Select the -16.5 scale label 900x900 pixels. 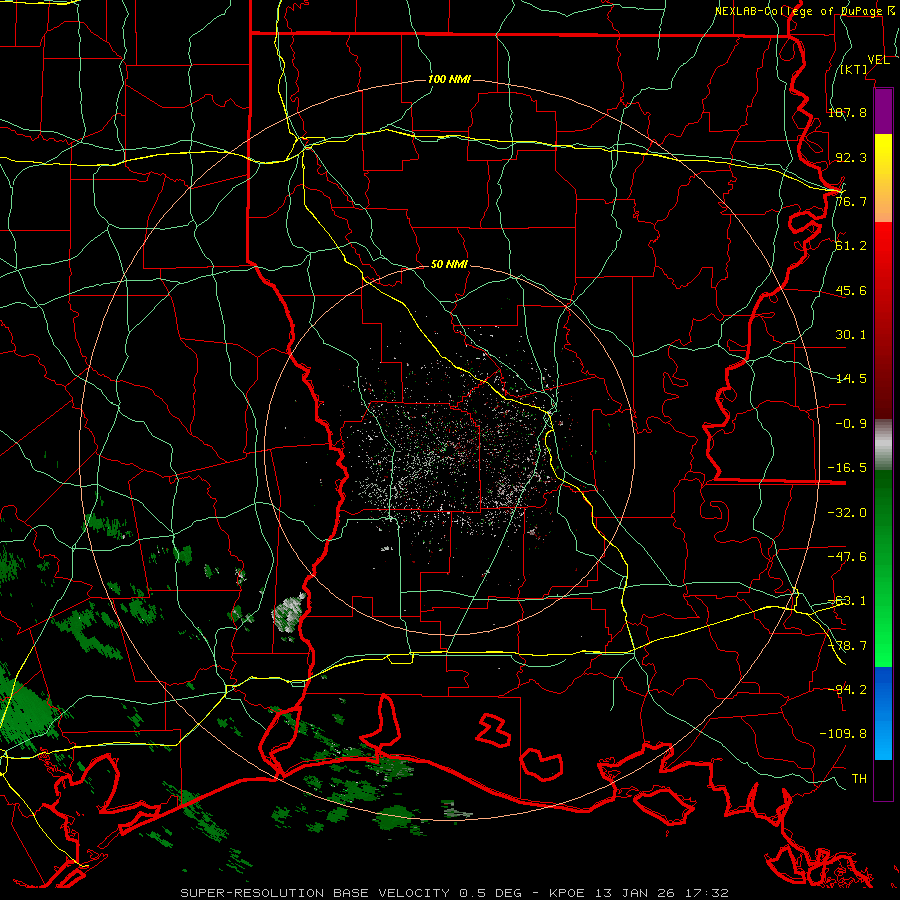pyautogui.click(x=847, y=468)
